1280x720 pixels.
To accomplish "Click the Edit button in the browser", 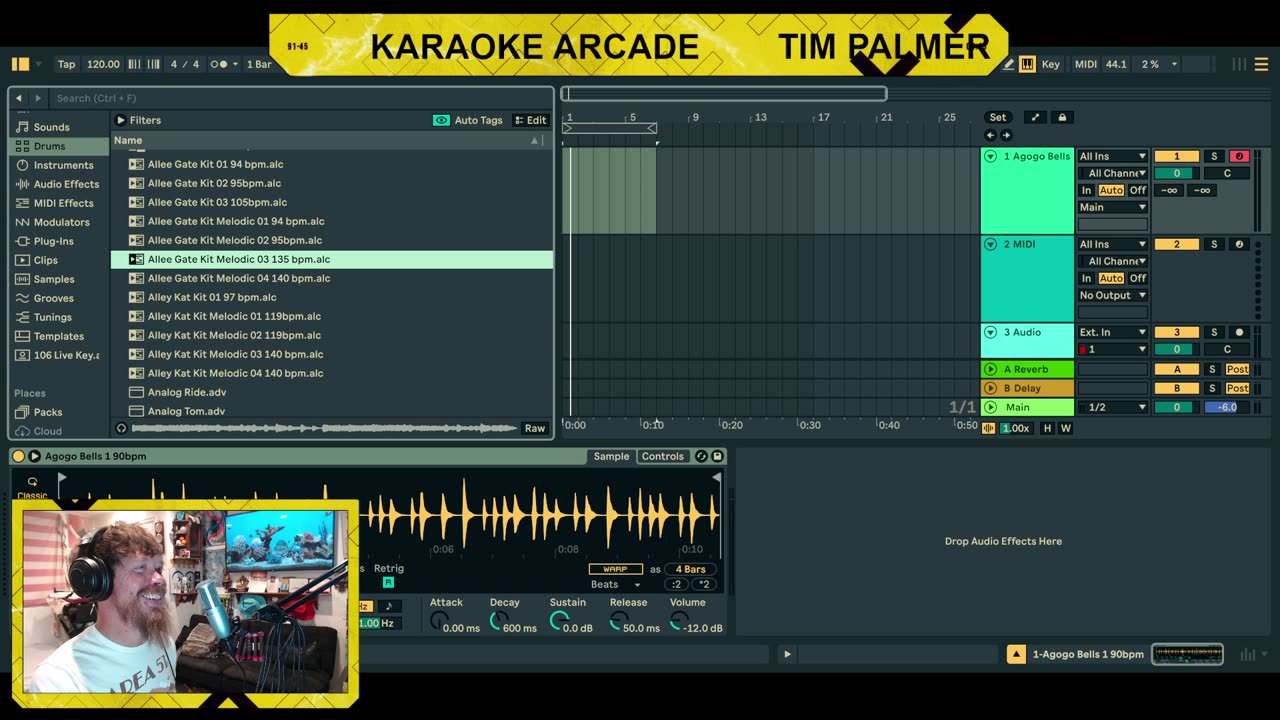I will [x=530, y=120].
